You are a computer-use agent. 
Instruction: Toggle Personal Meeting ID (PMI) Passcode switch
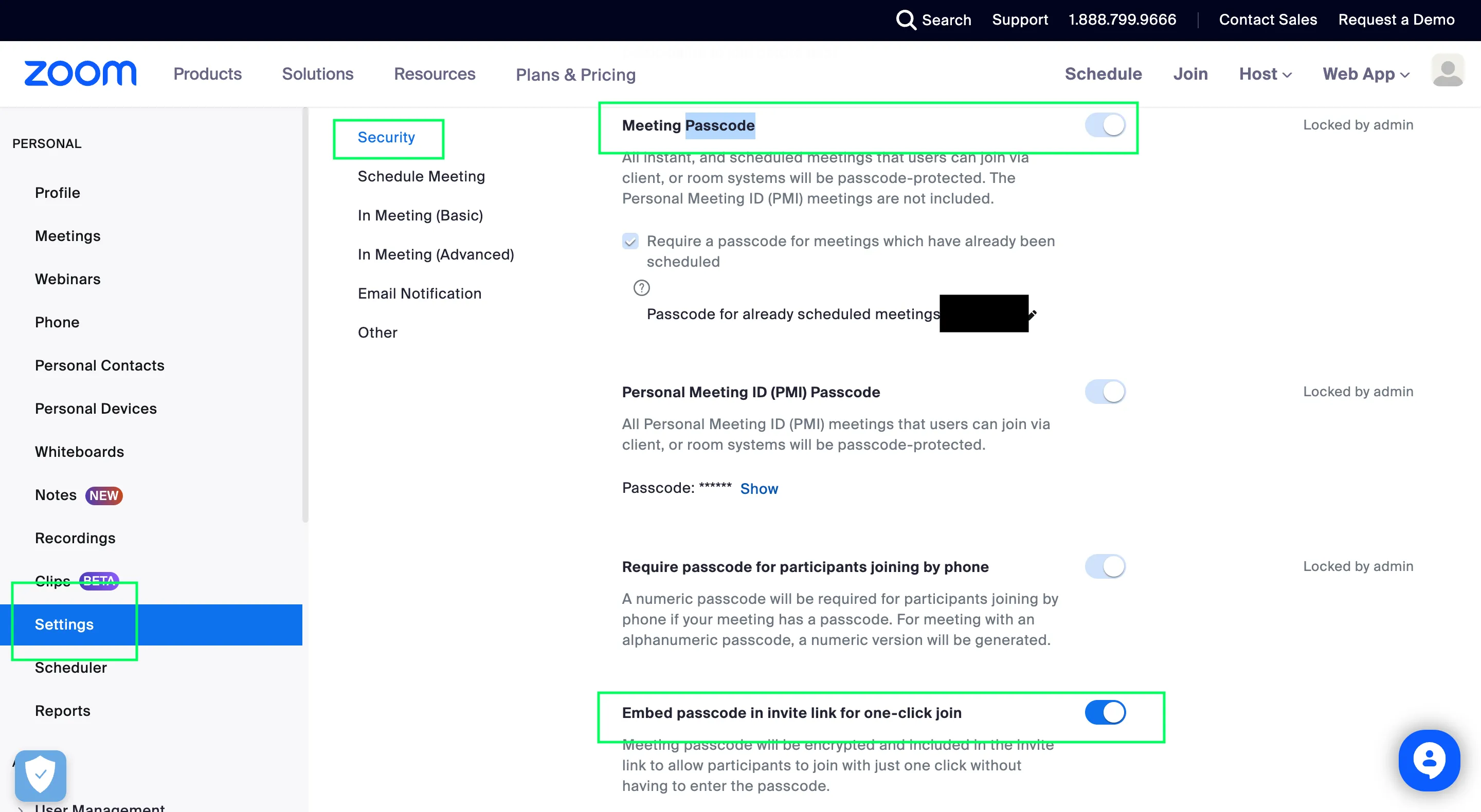tap(1105, 392)
